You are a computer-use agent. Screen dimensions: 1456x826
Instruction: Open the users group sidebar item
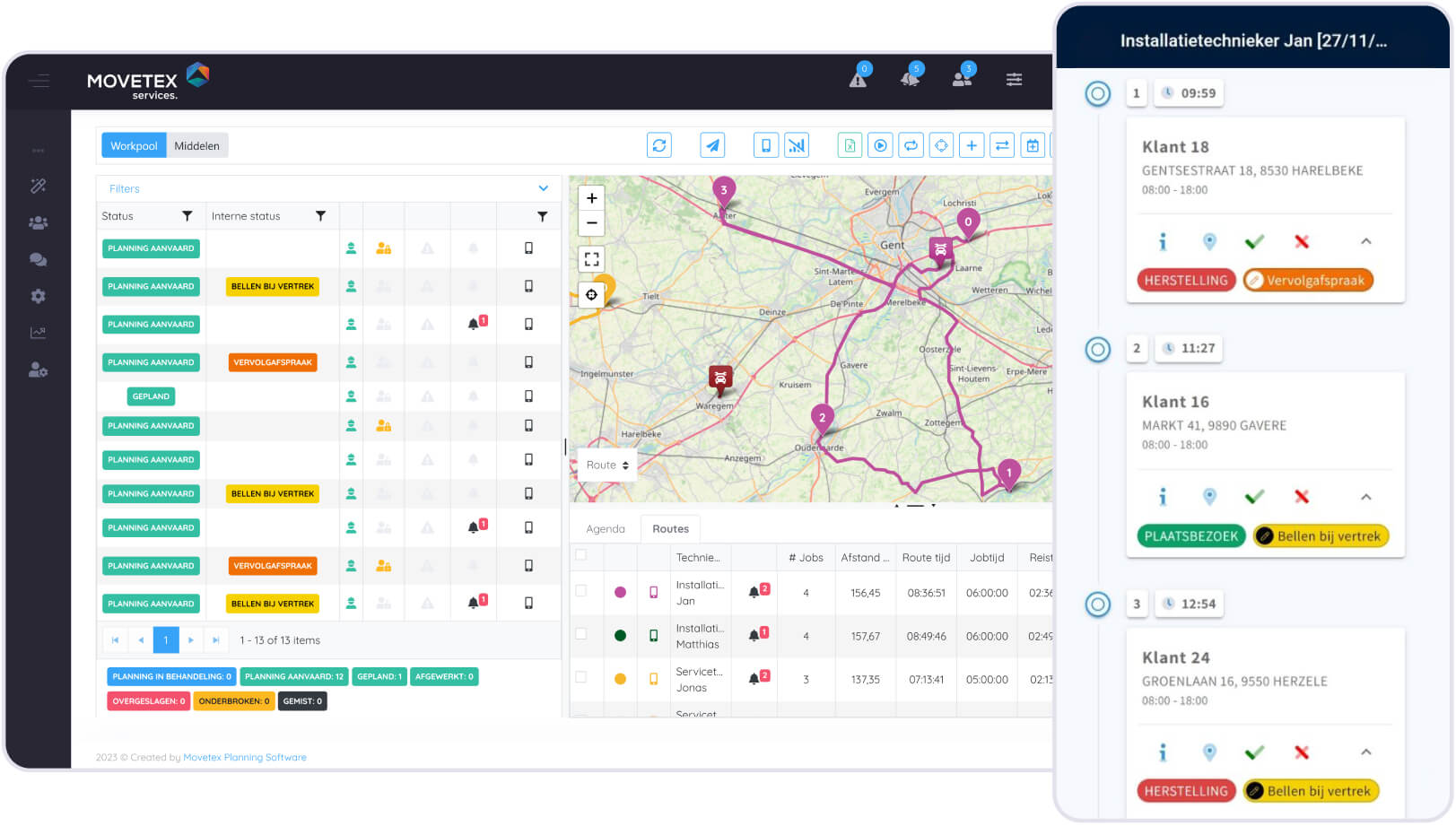point(38,222)
